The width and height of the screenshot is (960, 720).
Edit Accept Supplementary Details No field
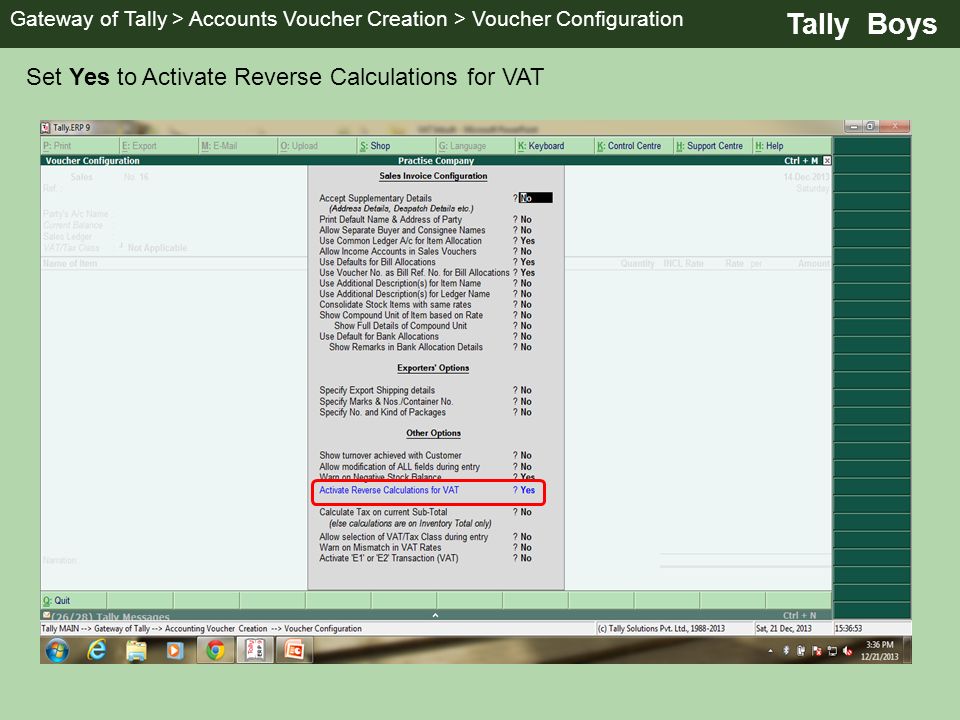tap(536, 198)
